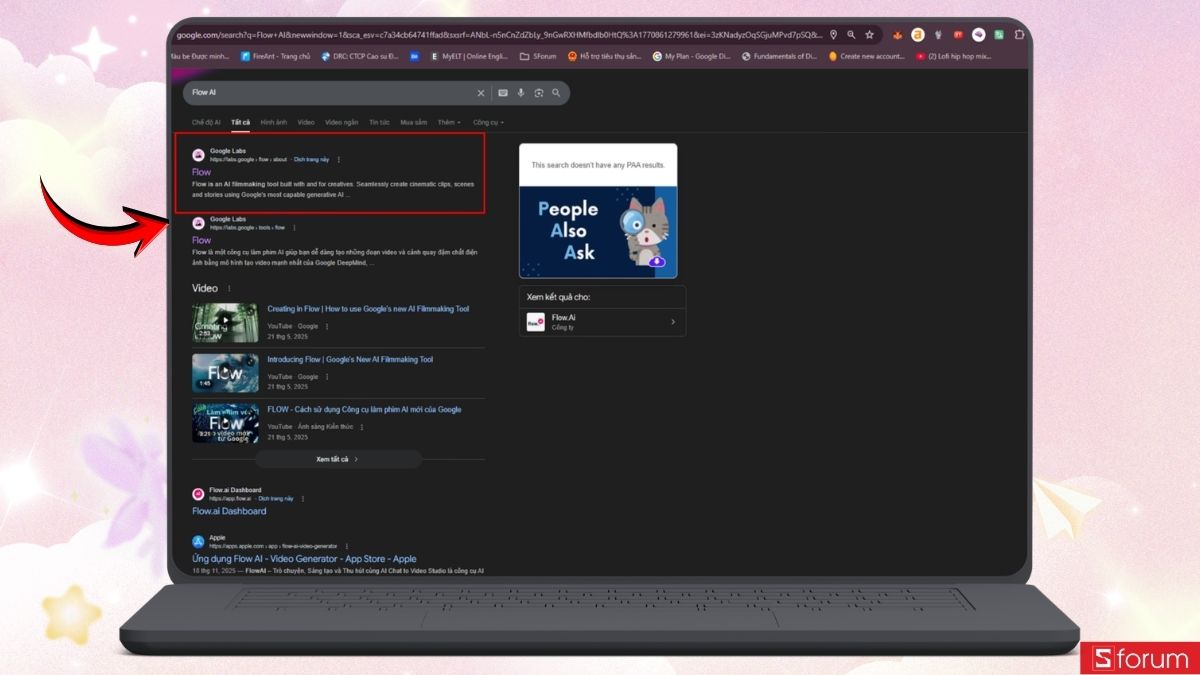Open the on-screen keyboard icon in search bar
Screen dimensions: 1200x675
pyautogui.click(x=503, y=92)
